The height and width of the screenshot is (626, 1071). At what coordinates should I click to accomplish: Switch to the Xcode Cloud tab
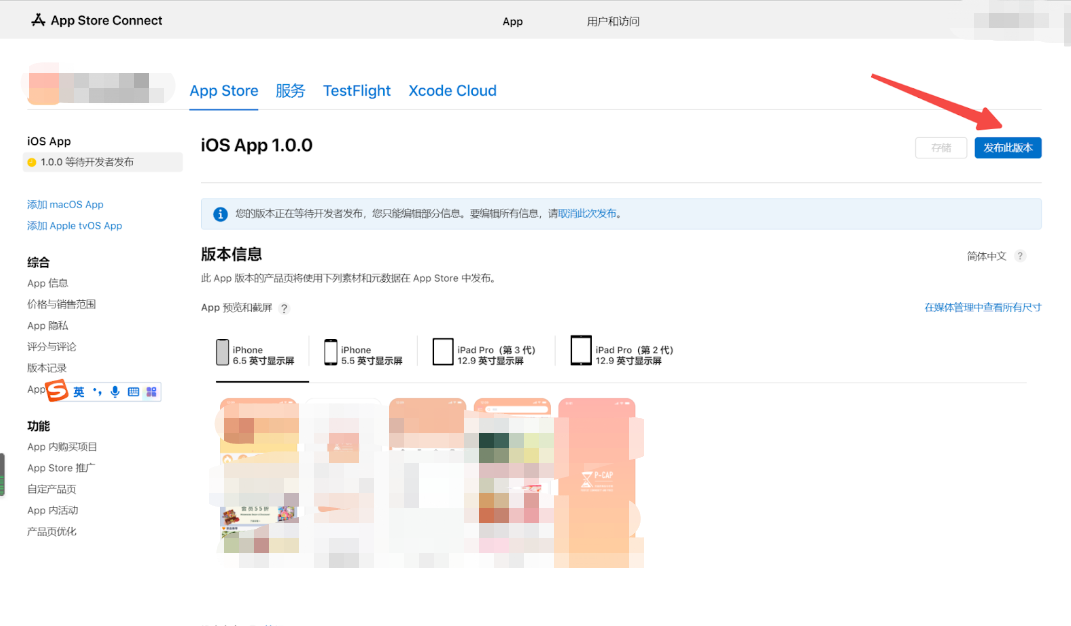(452, 91)
